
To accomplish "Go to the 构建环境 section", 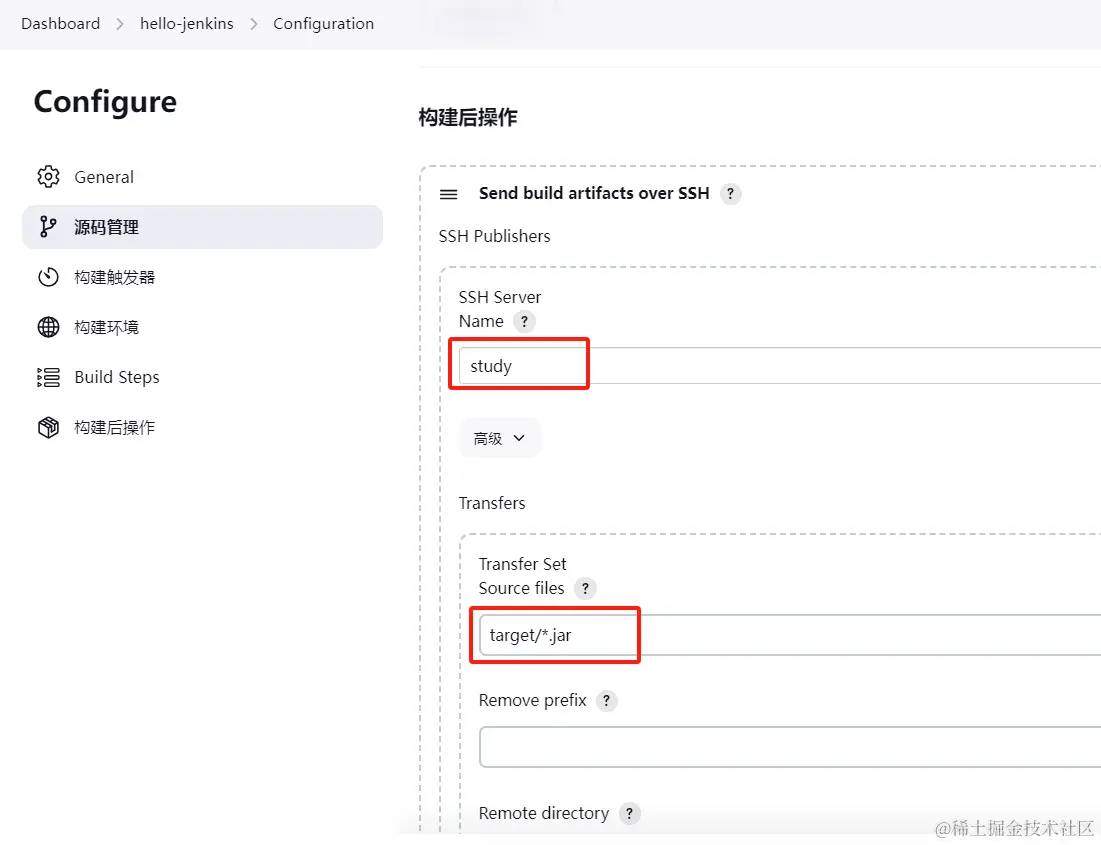I will point(202,327).
